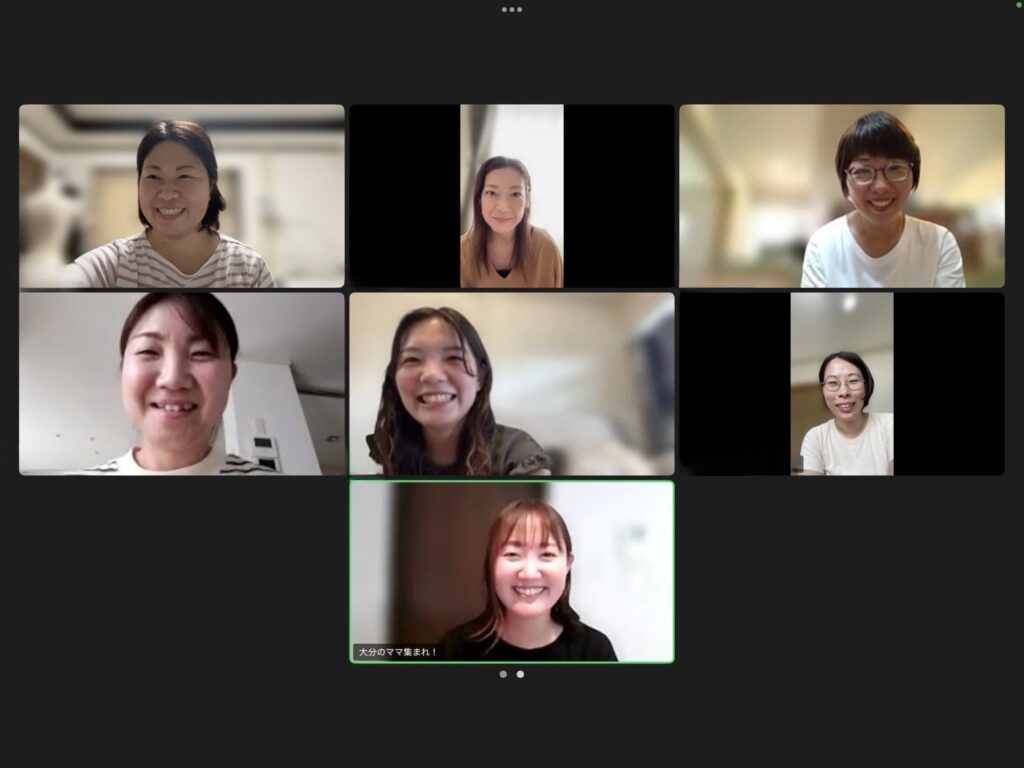The height and width of the screenshot is (768, 1024).
Task: Go to the first gallery page dot
Action: pos(503,674)
